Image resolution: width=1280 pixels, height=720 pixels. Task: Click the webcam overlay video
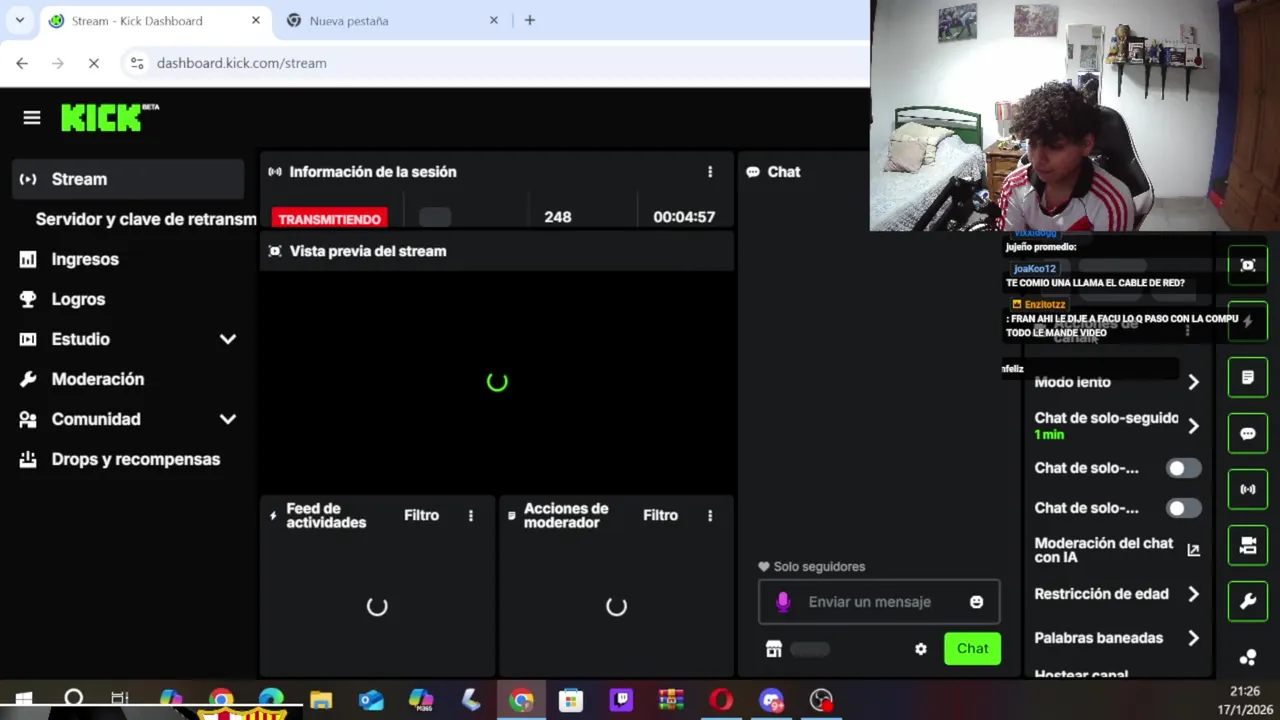1075,116
